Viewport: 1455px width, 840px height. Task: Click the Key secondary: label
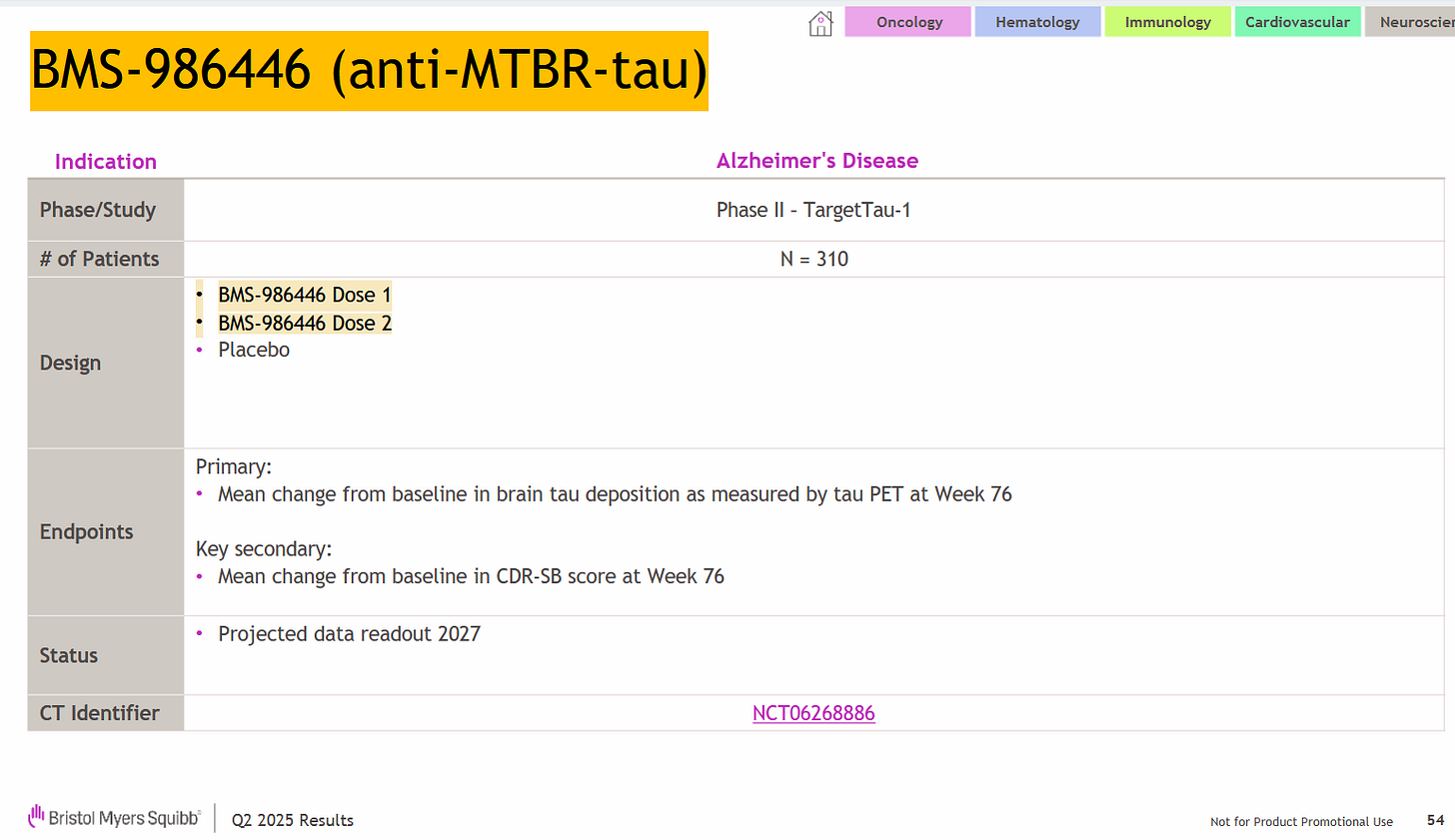263,549
